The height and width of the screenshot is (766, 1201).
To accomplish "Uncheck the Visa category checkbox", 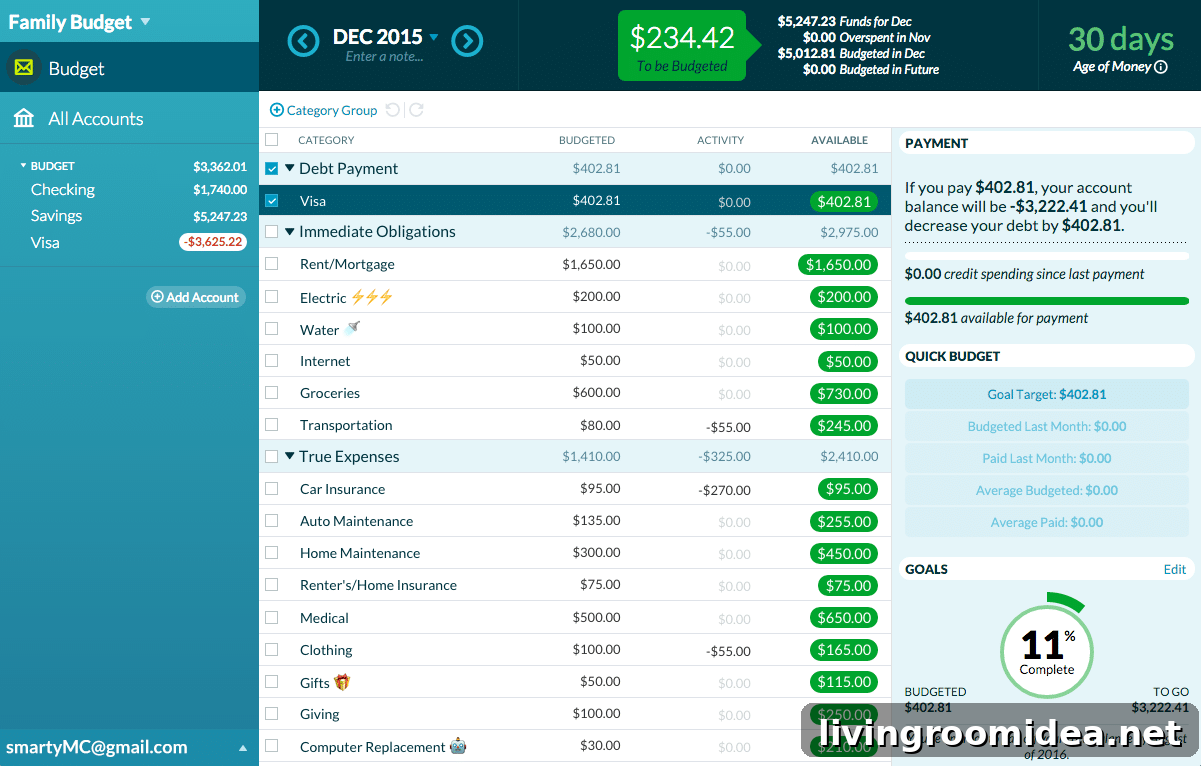I will (x=272, y=201).
